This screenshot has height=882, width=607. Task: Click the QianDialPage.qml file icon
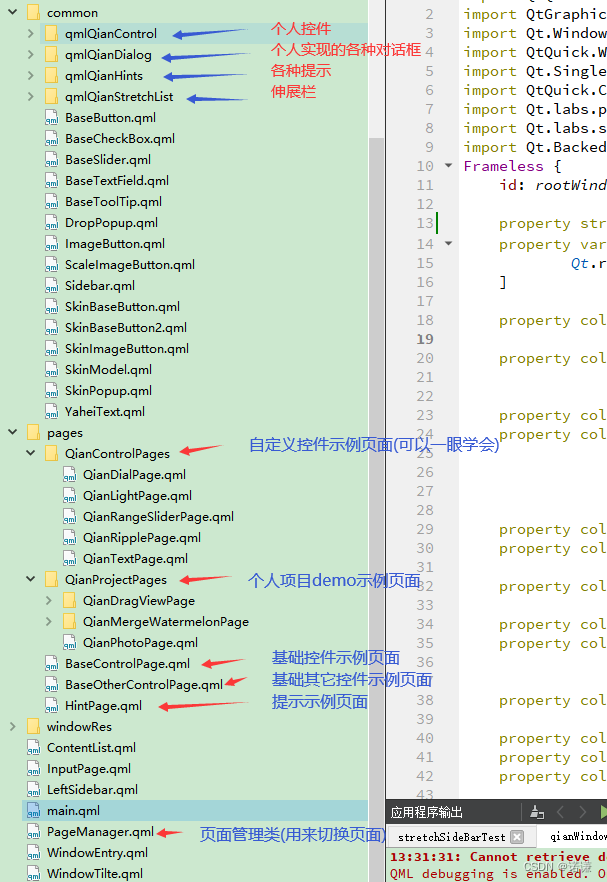(70, 475)
